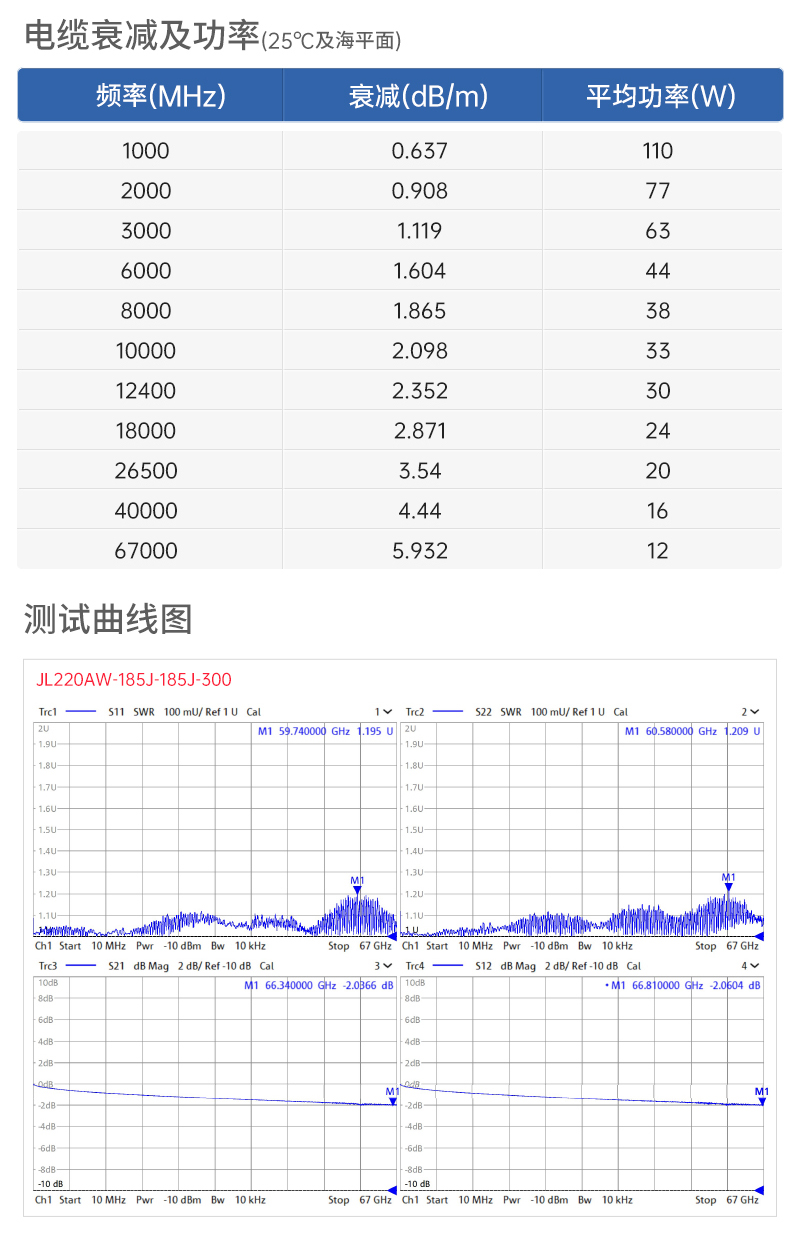Click average power 24 in the 18000 row

click(x=658, y=431)
